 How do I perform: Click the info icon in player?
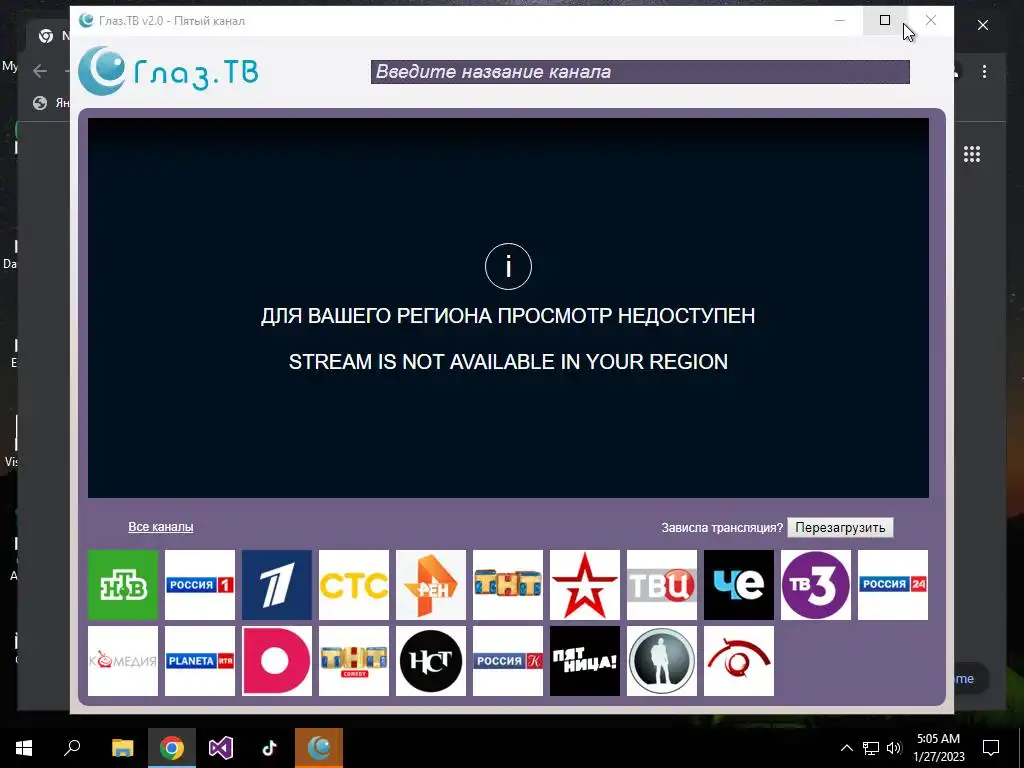click(x=508, y=266)
